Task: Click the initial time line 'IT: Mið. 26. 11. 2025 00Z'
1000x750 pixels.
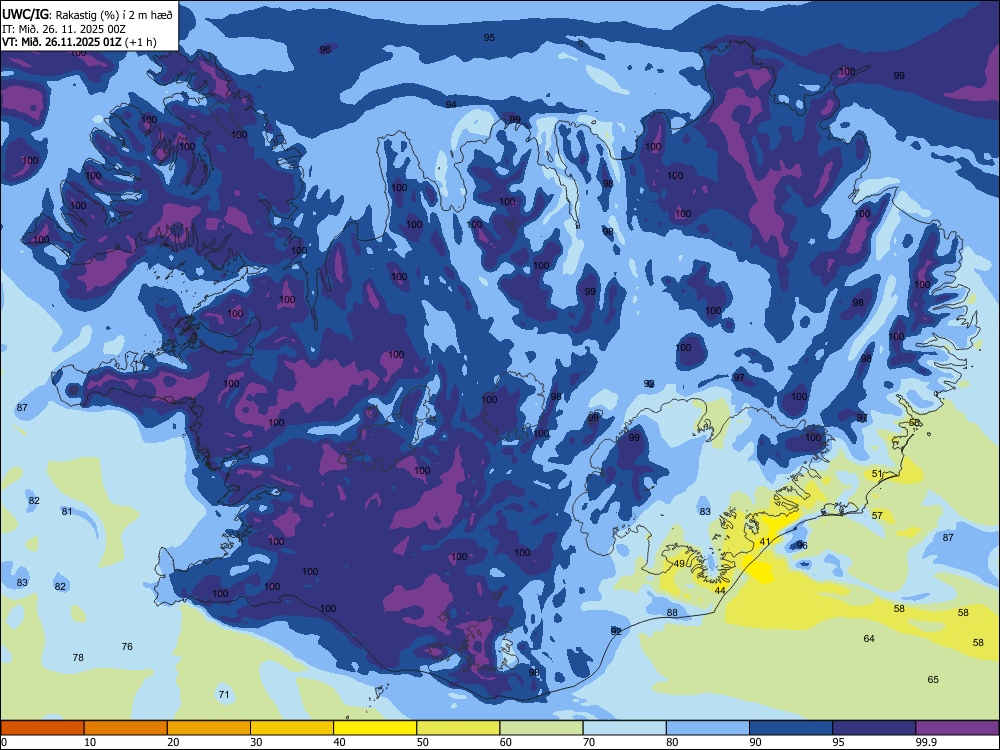Action: [64, 29]
